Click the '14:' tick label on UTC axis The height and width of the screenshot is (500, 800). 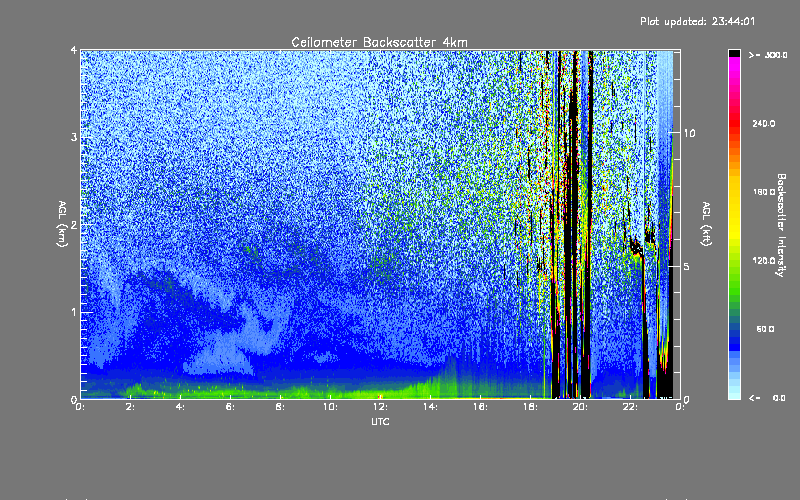coord(430,407)
